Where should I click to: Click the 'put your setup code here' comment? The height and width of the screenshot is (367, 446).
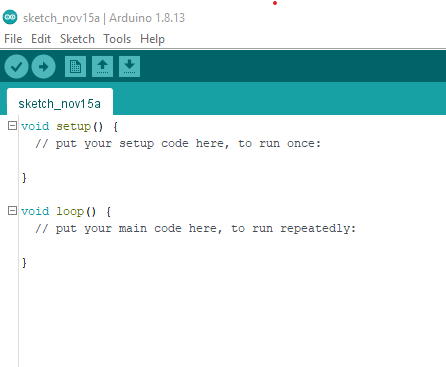[x=178, y=144]
